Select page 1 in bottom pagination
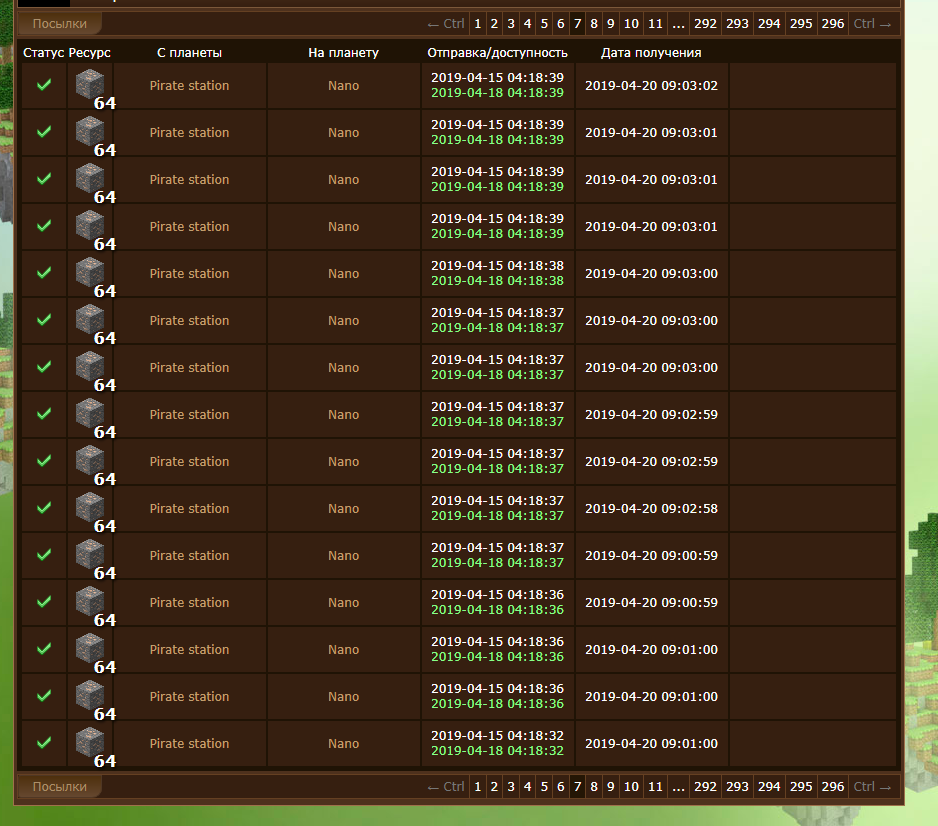Viewport: 938px width, 826px height. pyautogui.click(x=478, y=787)
